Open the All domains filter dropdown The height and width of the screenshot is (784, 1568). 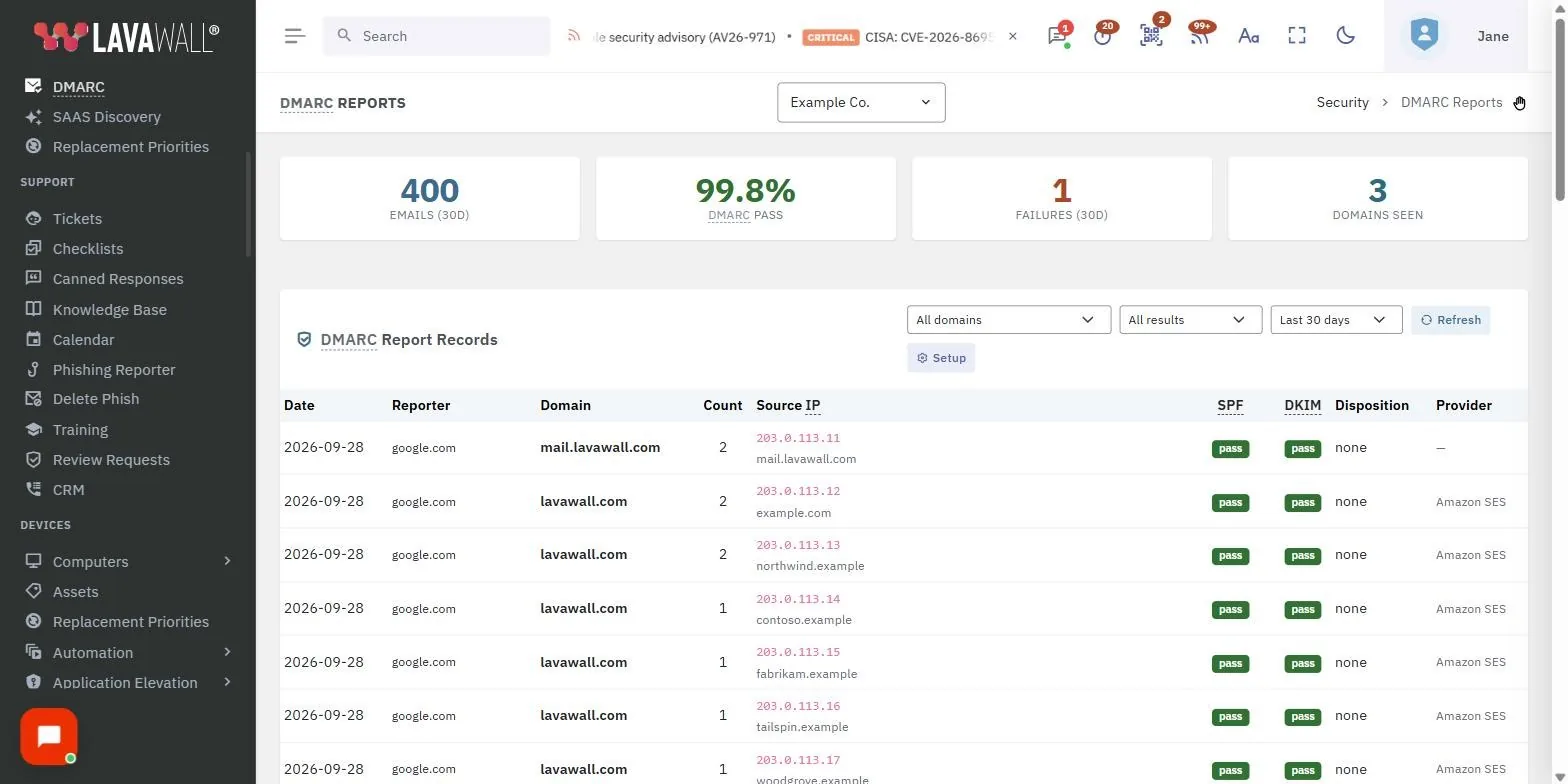point(1009,320)
